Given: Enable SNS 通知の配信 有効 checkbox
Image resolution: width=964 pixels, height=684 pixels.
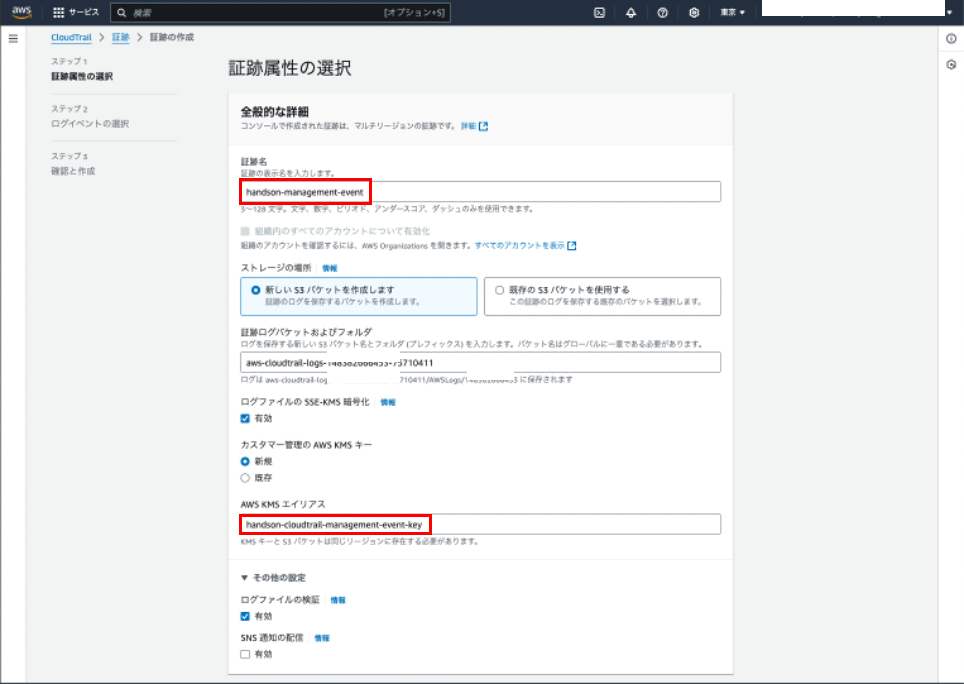Looking at the screenshot, I should pos(245,655).
